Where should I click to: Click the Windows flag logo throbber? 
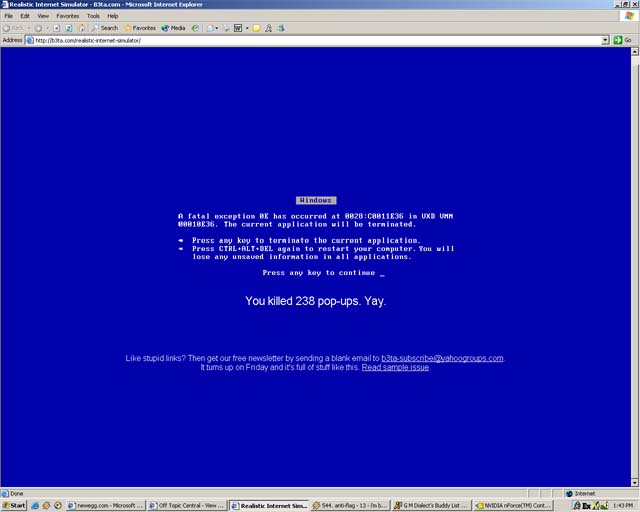click(x=629, y=16)
